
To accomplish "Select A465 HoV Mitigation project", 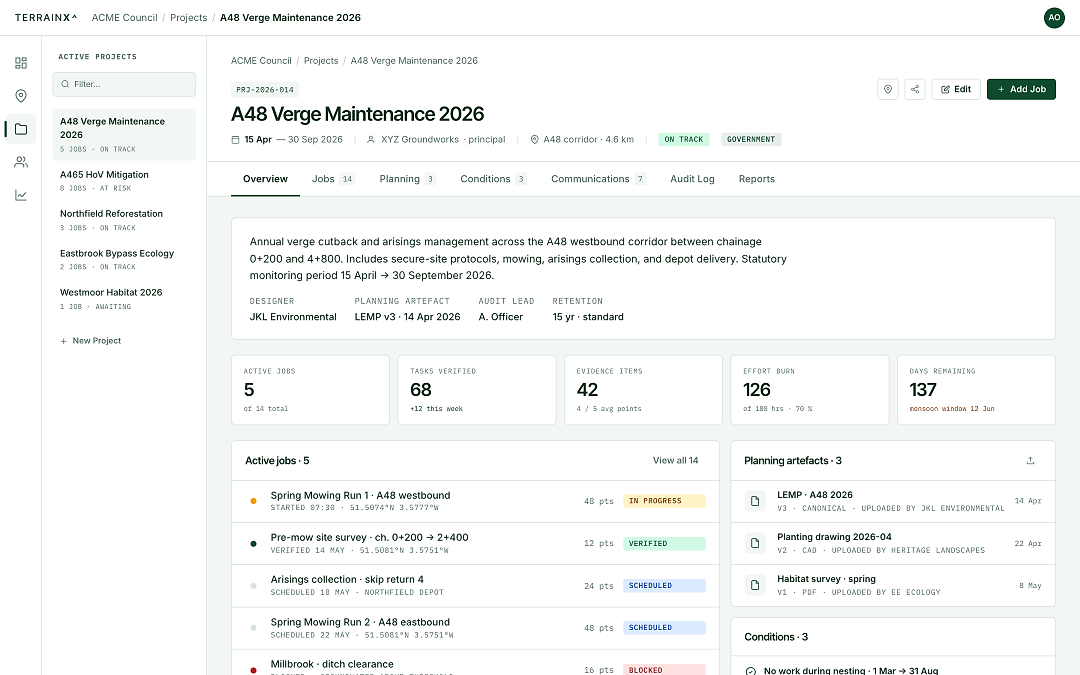I will [124, 180].
